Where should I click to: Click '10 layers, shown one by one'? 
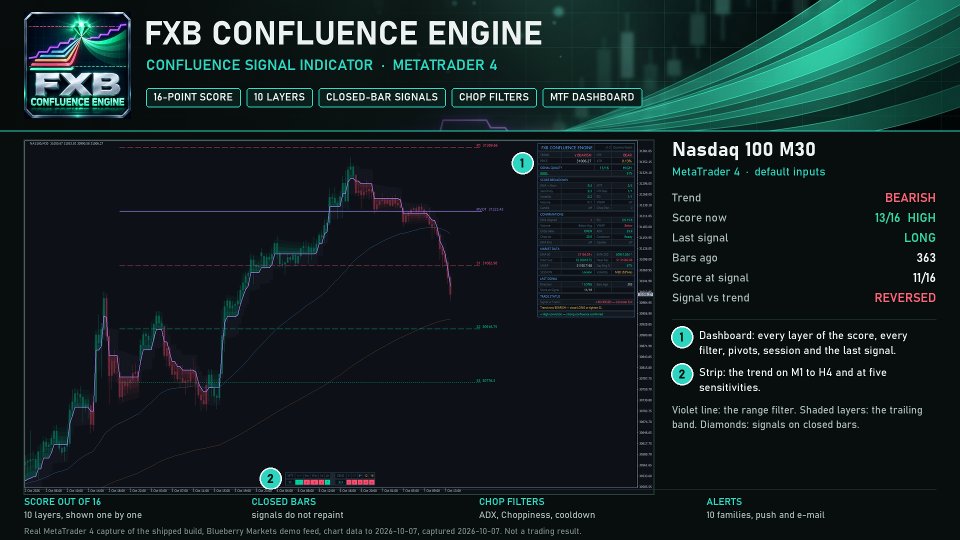tap(83, 515)
